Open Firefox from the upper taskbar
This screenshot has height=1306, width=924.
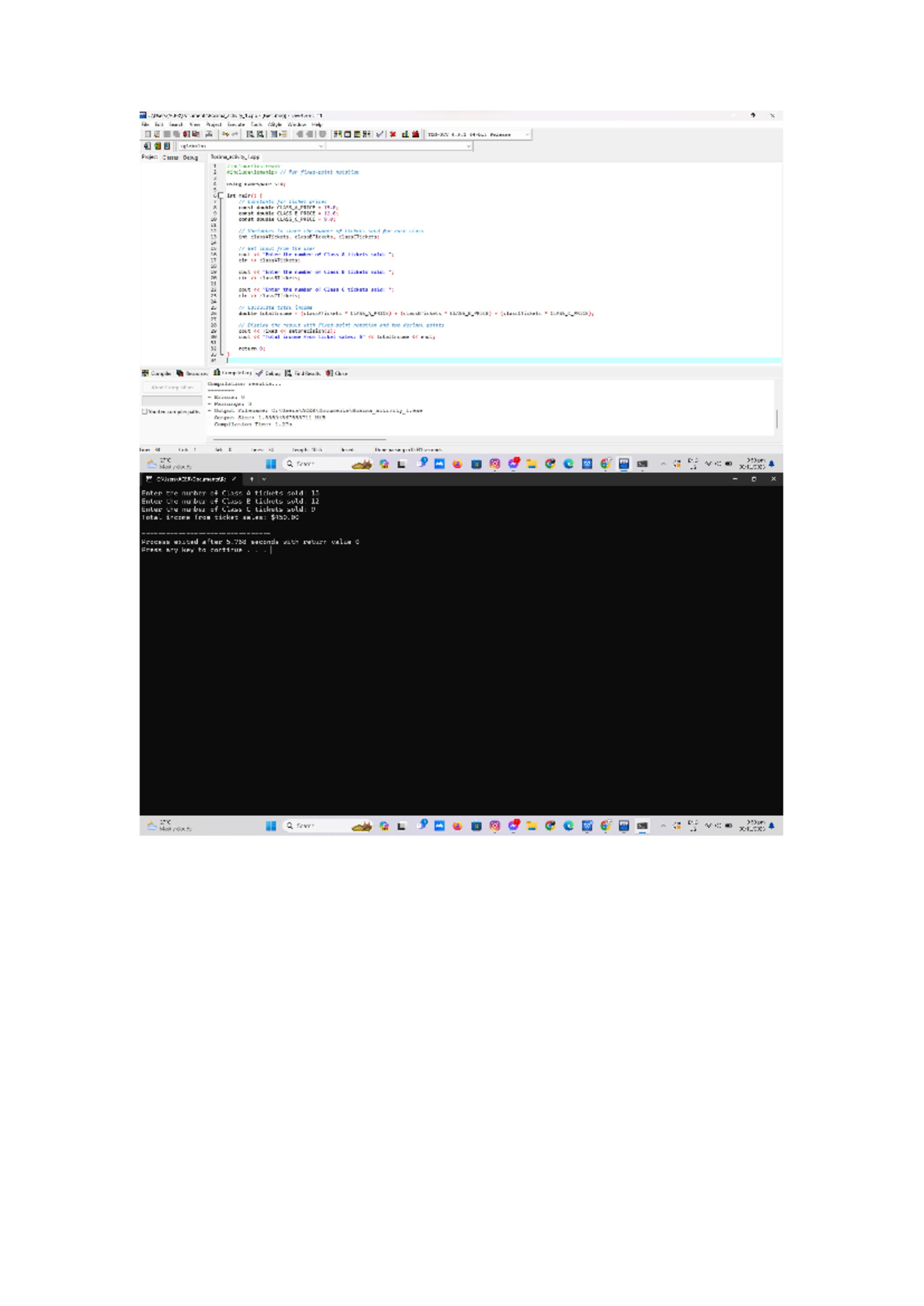tap(457, 464)
